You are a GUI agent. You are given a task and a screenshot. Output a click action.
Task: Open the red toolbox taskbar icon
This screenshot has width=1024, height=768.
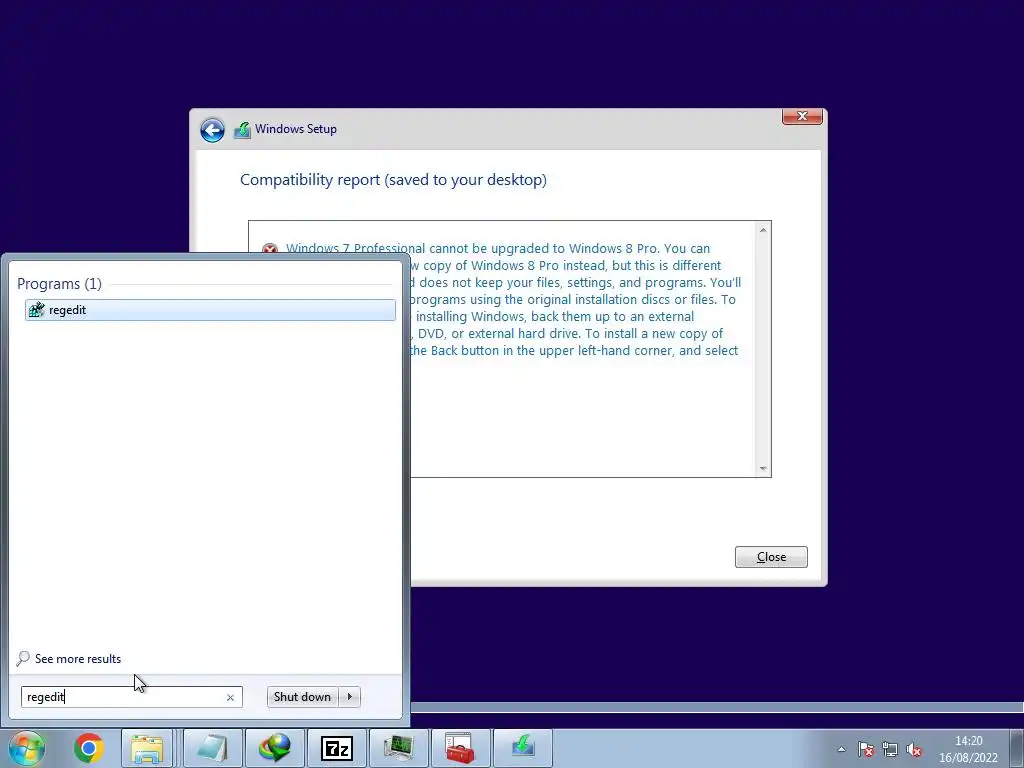tap(460, 748)
